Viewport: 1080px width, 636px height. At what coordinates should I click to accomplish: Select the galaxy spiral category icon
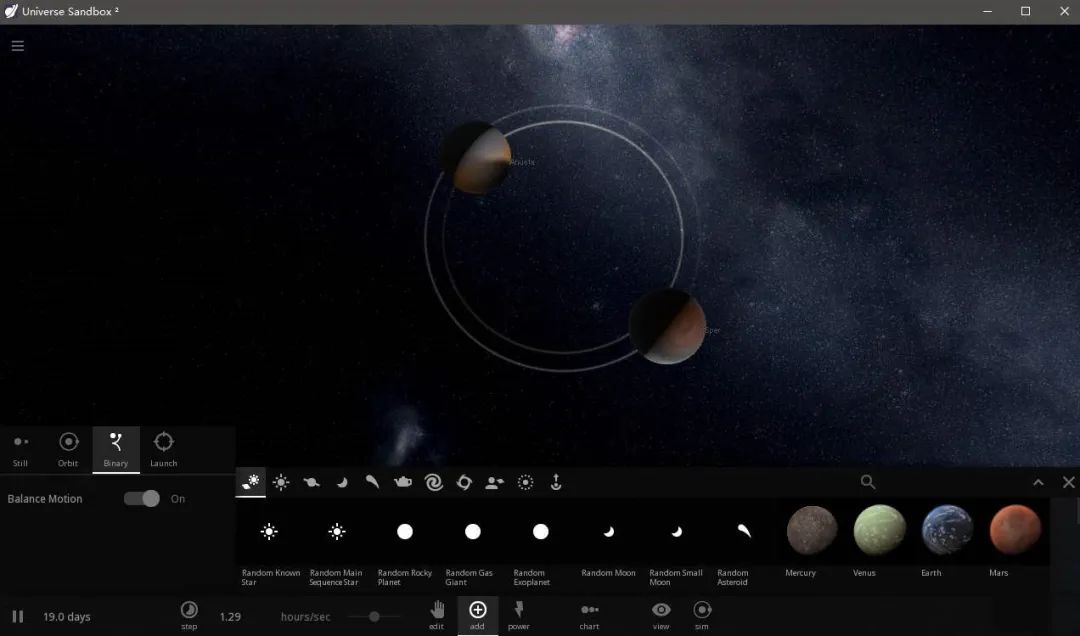(433, 483)
